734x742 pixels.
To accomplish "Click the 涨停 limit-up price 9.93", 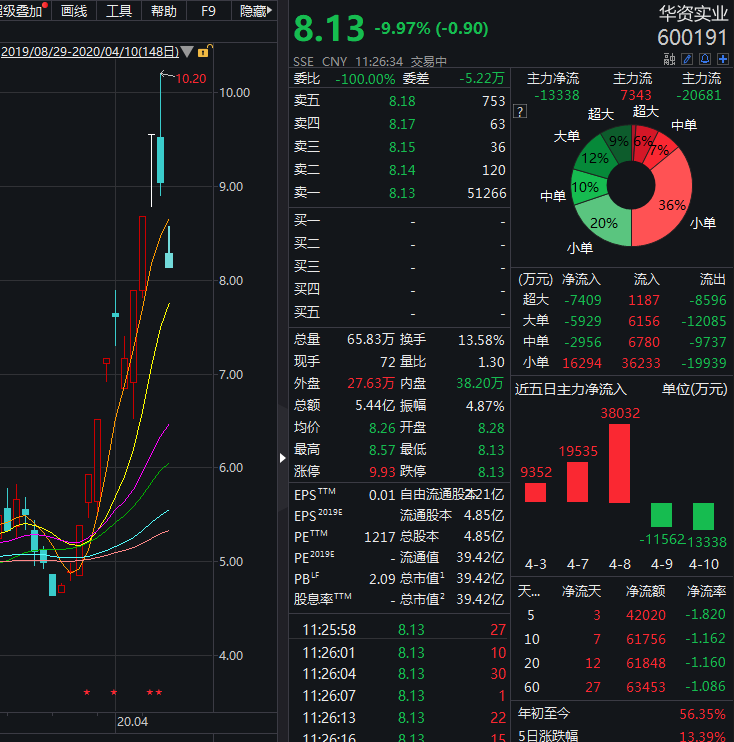I will pos(382,472).
